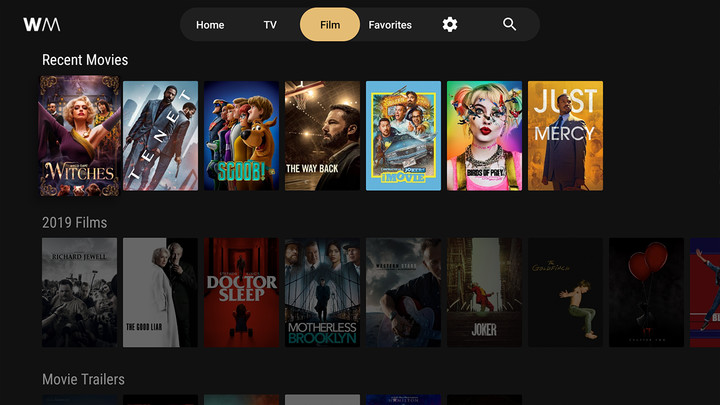Open the Motherless Brooklyn poster
Image resolution: width=720 pixels, height=405 pixels.
tap(322, 292)
